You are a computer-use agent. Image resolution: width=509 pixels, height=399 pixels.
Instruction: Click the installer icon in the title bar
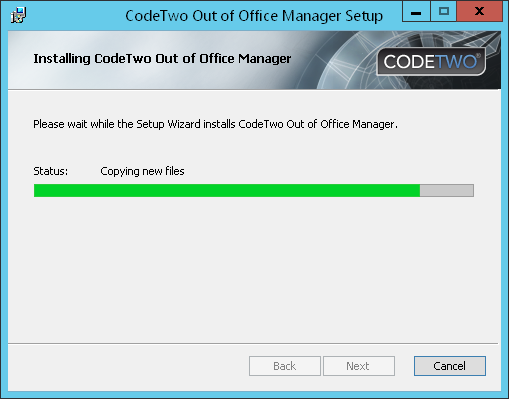pyautogui.click(x=18, y=15)
